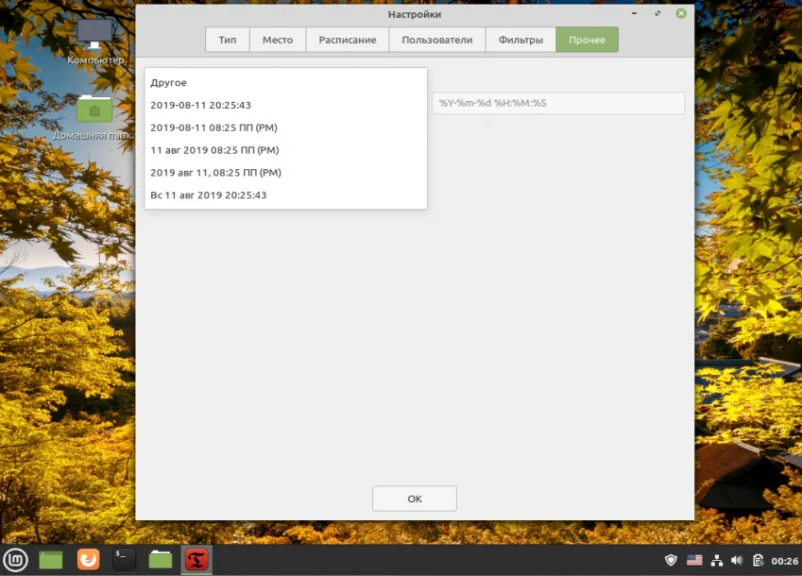Pick format 2019-08-11 08:25 ПП (PM)

286,127
